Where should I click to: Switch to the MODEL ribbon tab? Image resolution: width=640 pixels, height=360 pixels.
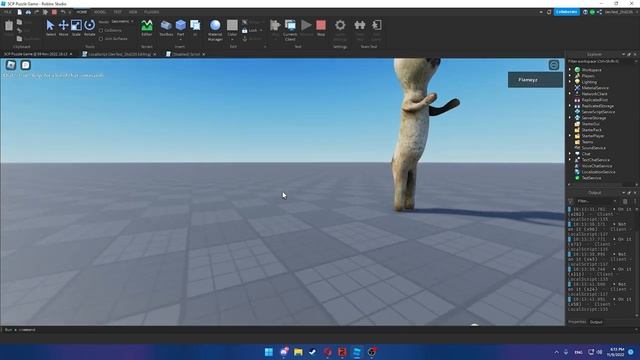(x=100, y=12)
